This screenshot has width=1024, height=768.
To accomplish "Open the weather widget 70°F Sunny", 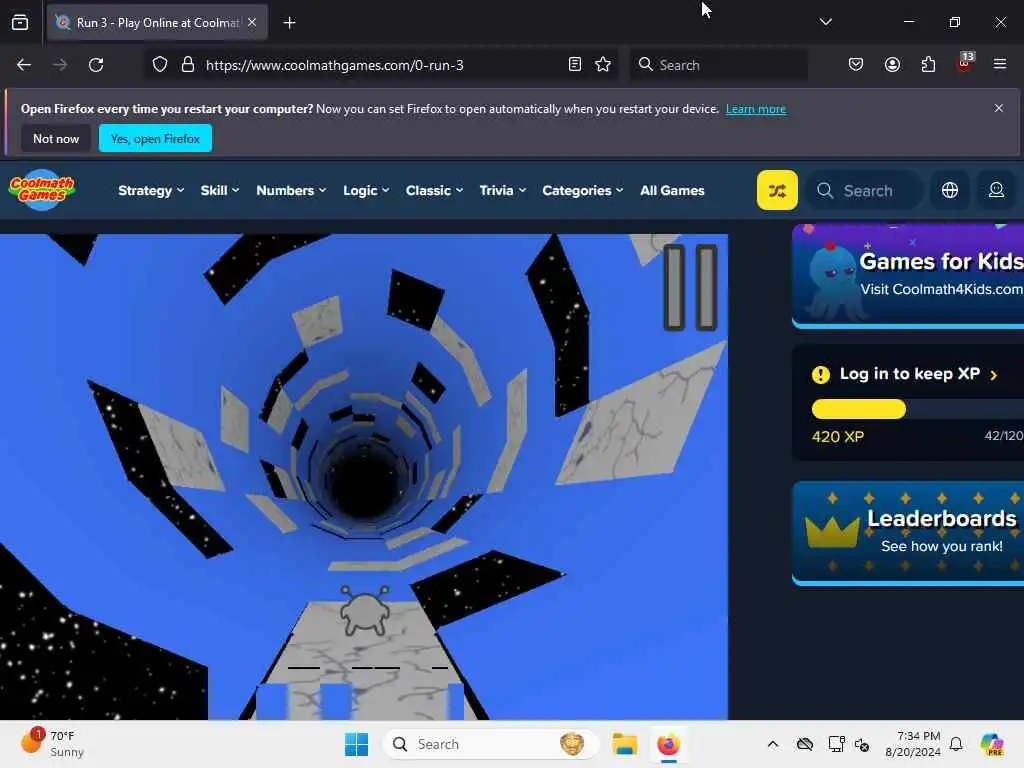I will pyautogui.click(x=52, y=744).
